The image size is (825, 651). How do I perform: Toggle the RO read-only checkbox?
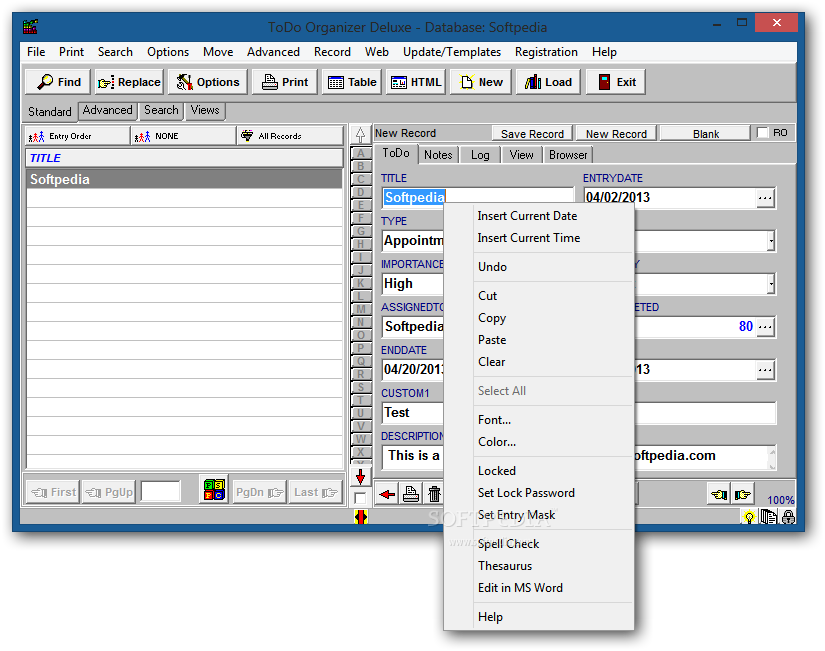[x=762, y=133]
